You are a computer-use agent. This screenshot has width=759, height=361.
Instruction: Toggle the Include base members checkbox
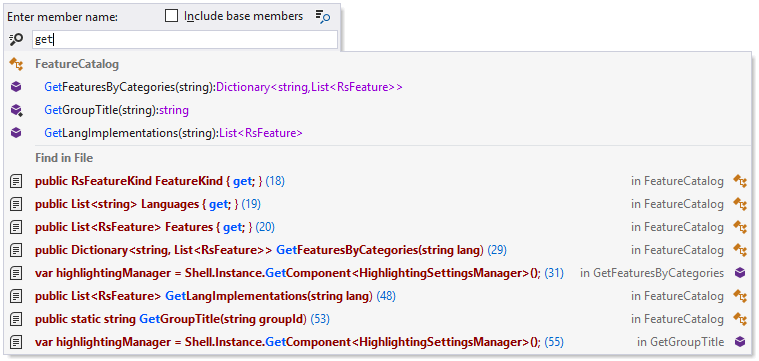(171, 16)
